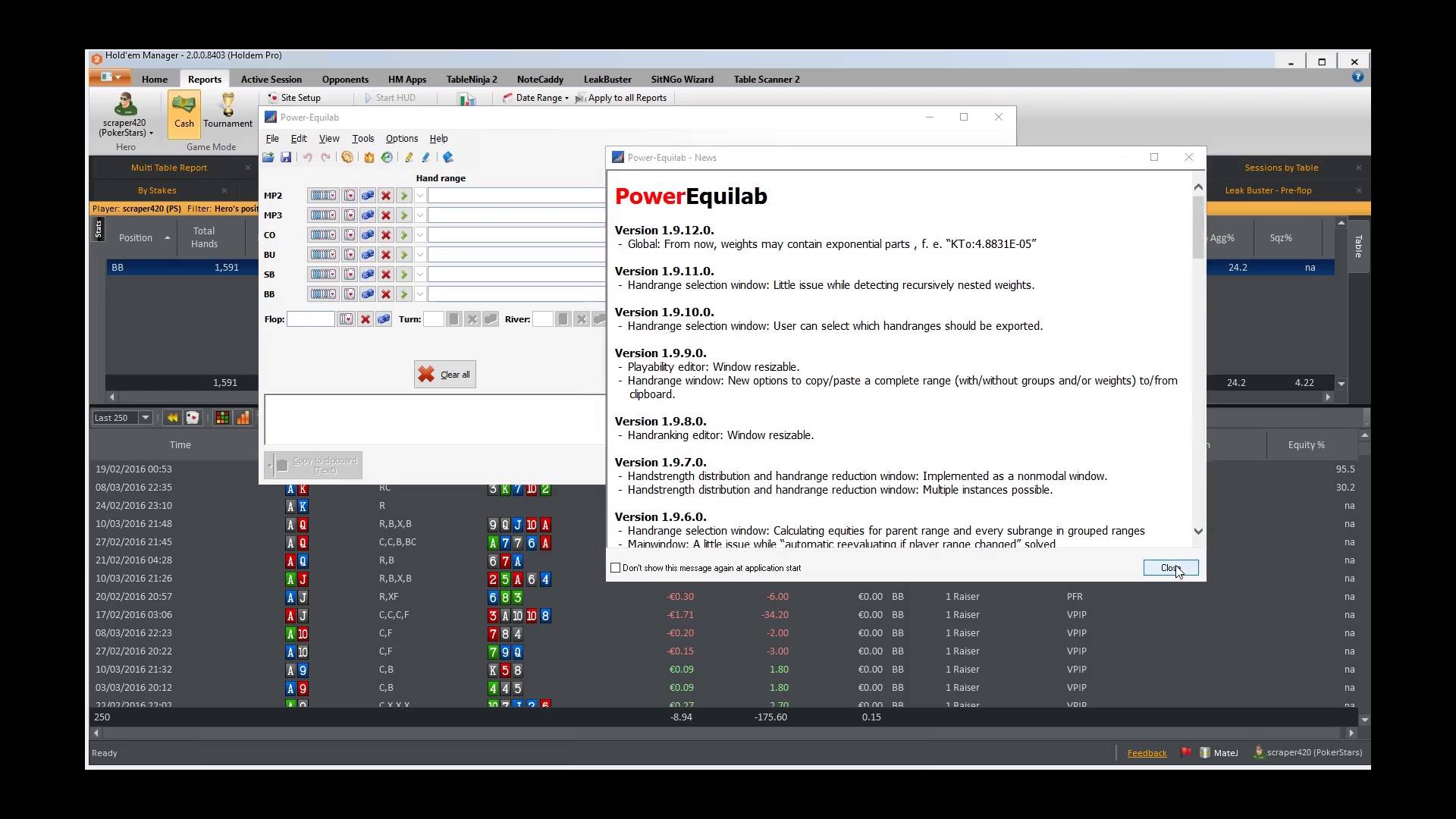
Task: Click the green apply arrow for BB row
Action: [x=404, y=294]
